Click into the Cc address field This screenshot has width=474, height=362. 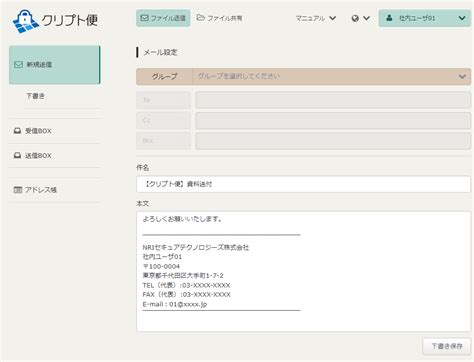pos(333,120)
